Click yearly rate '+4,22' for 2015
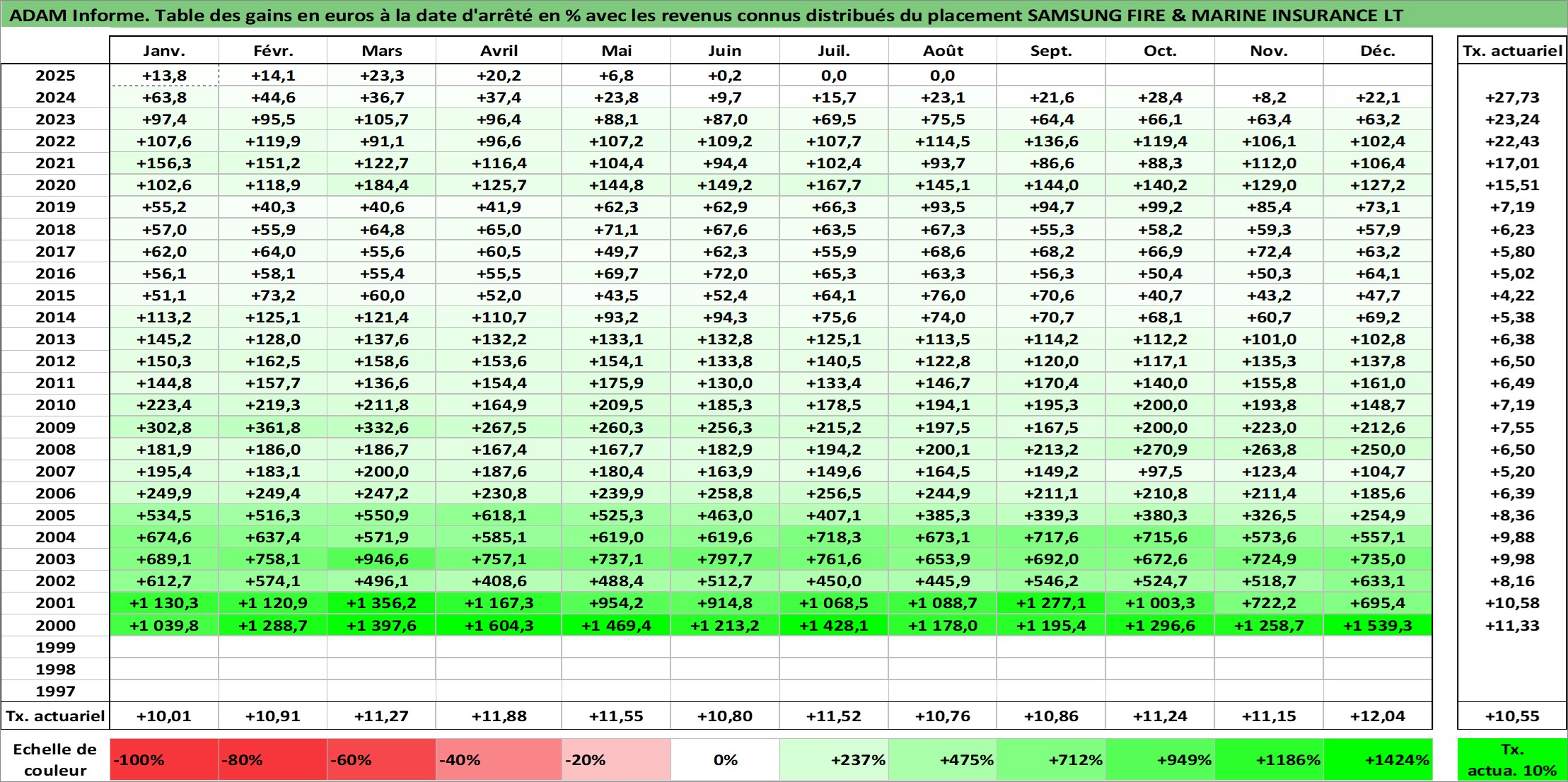The width and height of the screenshot is (1568, 782). [1512, 296]
